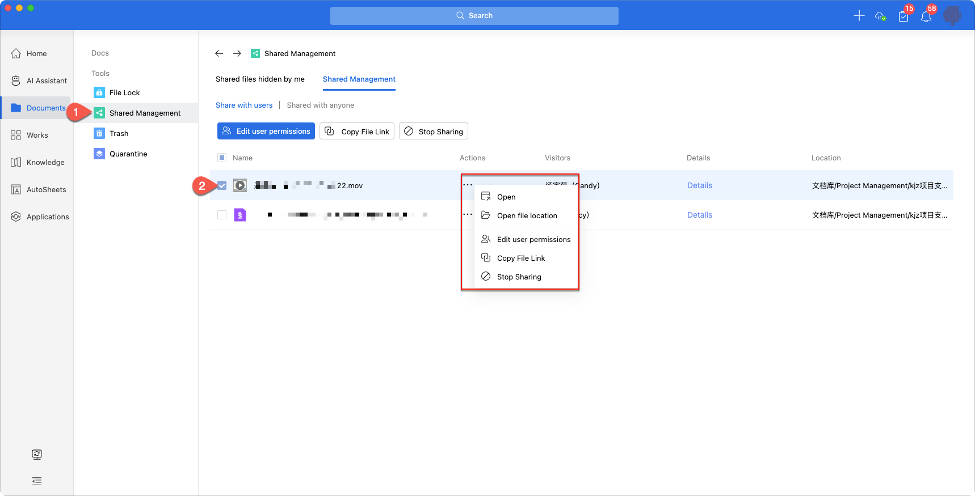
Task: Toggle the select-all checkbox in header
Action: pos(222,158)
